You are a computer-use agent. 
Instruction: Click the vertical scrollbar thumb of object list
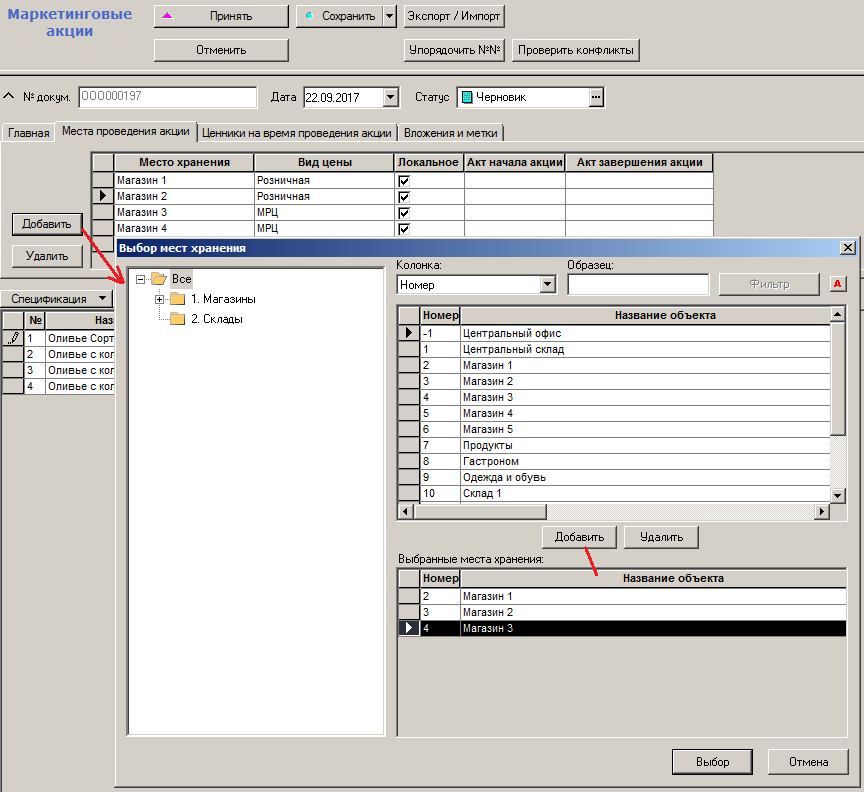(838, 379)
